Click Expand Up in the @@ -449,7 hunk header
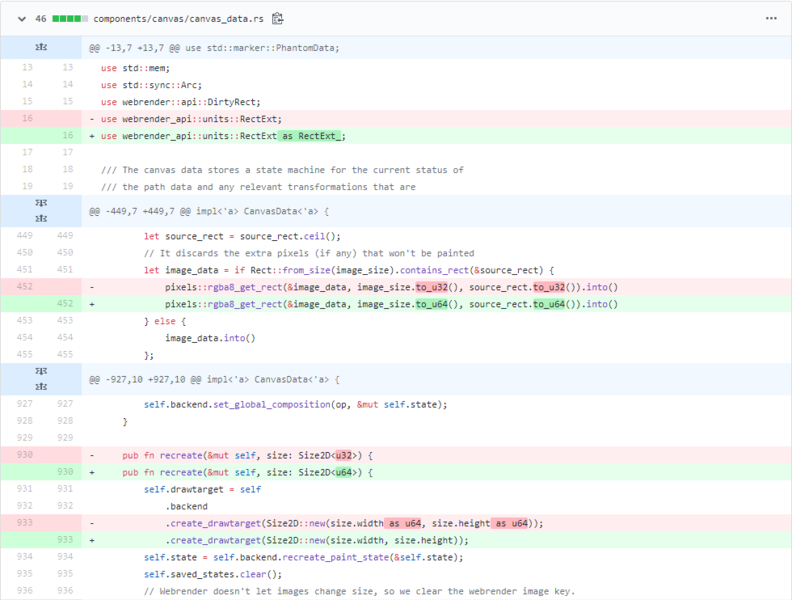Screen dimensions: 792x600 pyautogui.click(x=41, y=219)
